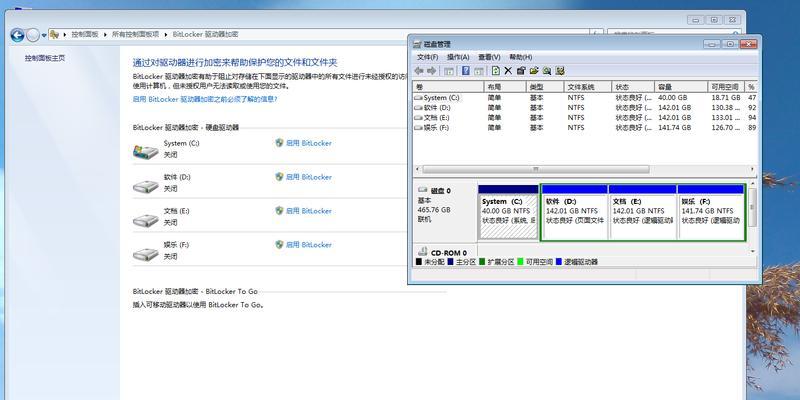Click shield icon beside 文档 (E:) BitLocker link
The width and height of the screenshot is (800, 400).
pyautogui.click(x=279, y=210)
